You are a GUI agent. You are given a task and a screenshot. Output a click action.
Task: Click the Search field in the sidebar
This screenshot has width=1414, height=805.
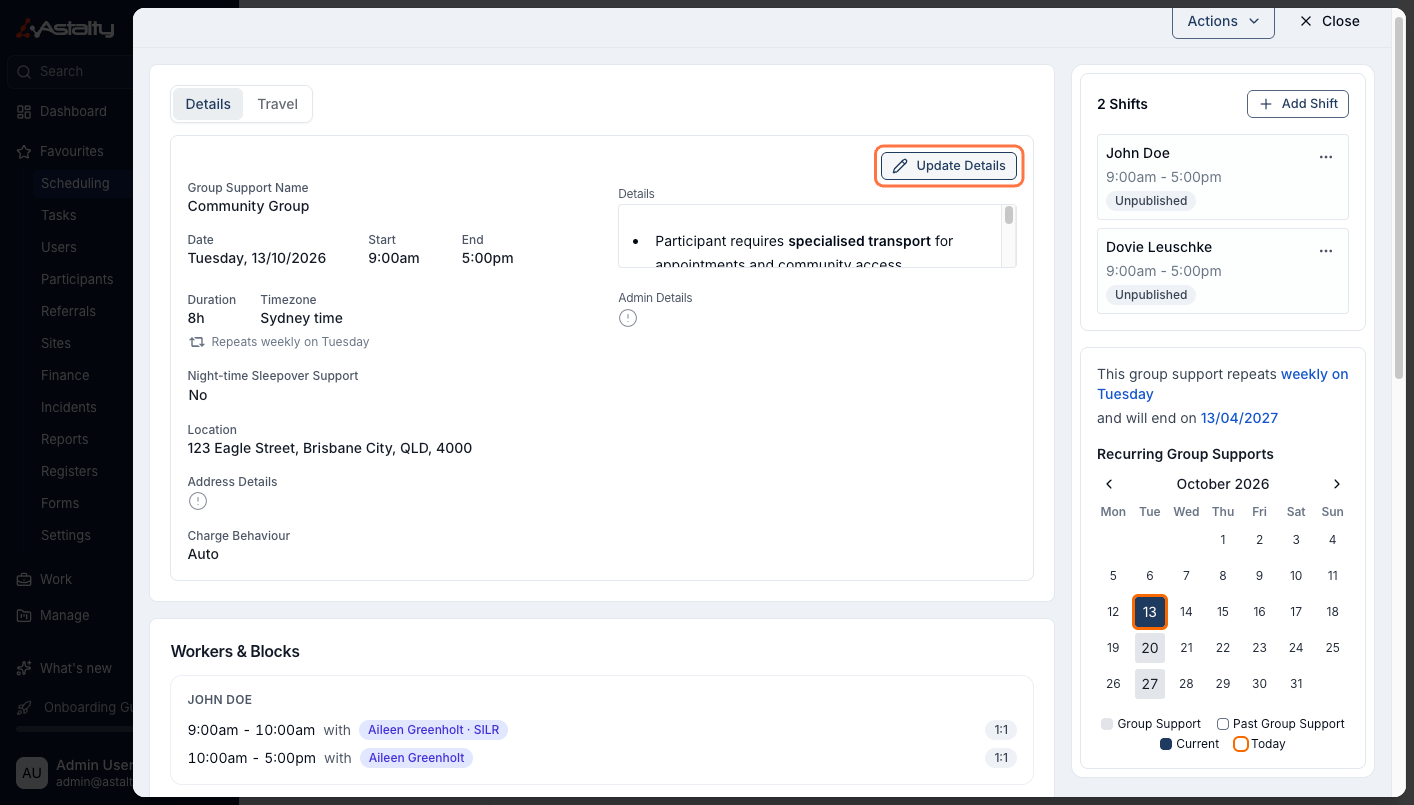[70, 72]
